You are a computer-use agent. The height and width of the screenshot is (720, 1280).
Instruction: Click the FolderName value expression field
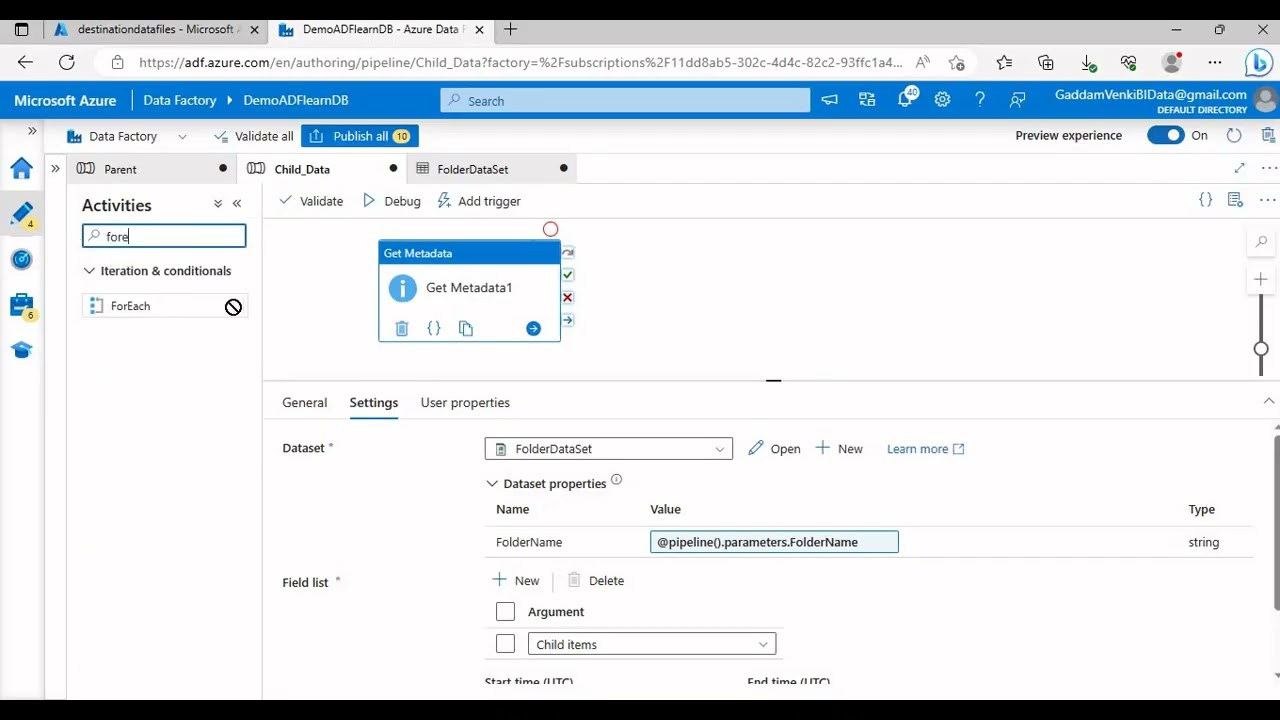774,542
